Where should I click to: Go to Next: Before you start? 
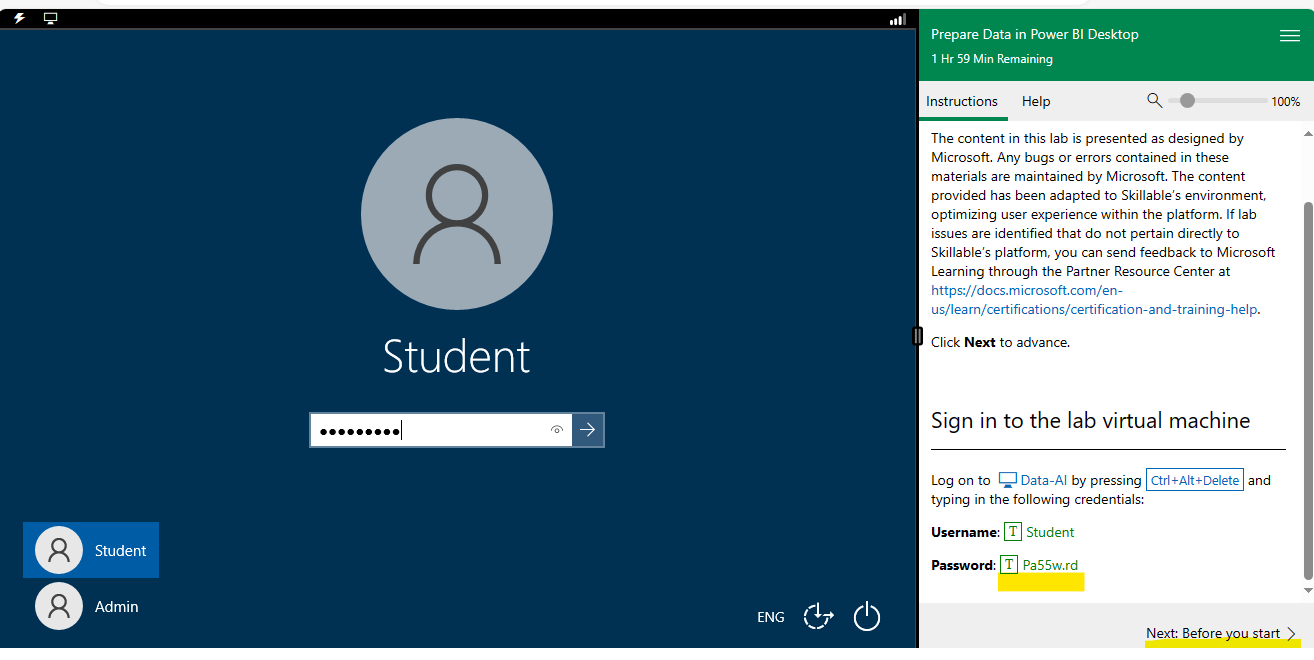(x=1221, y=633)
